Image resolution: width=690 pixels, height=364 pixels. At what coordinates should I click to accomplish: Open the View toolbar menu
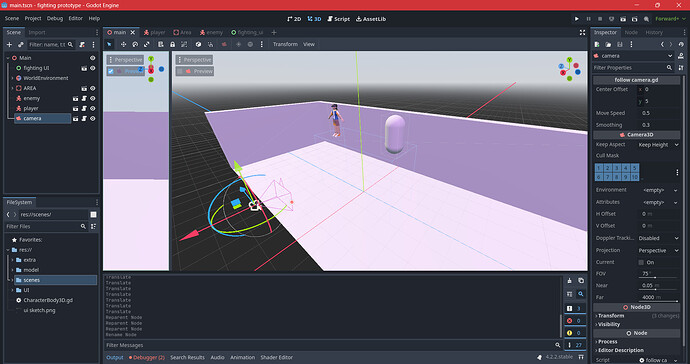tap(309, 44)
